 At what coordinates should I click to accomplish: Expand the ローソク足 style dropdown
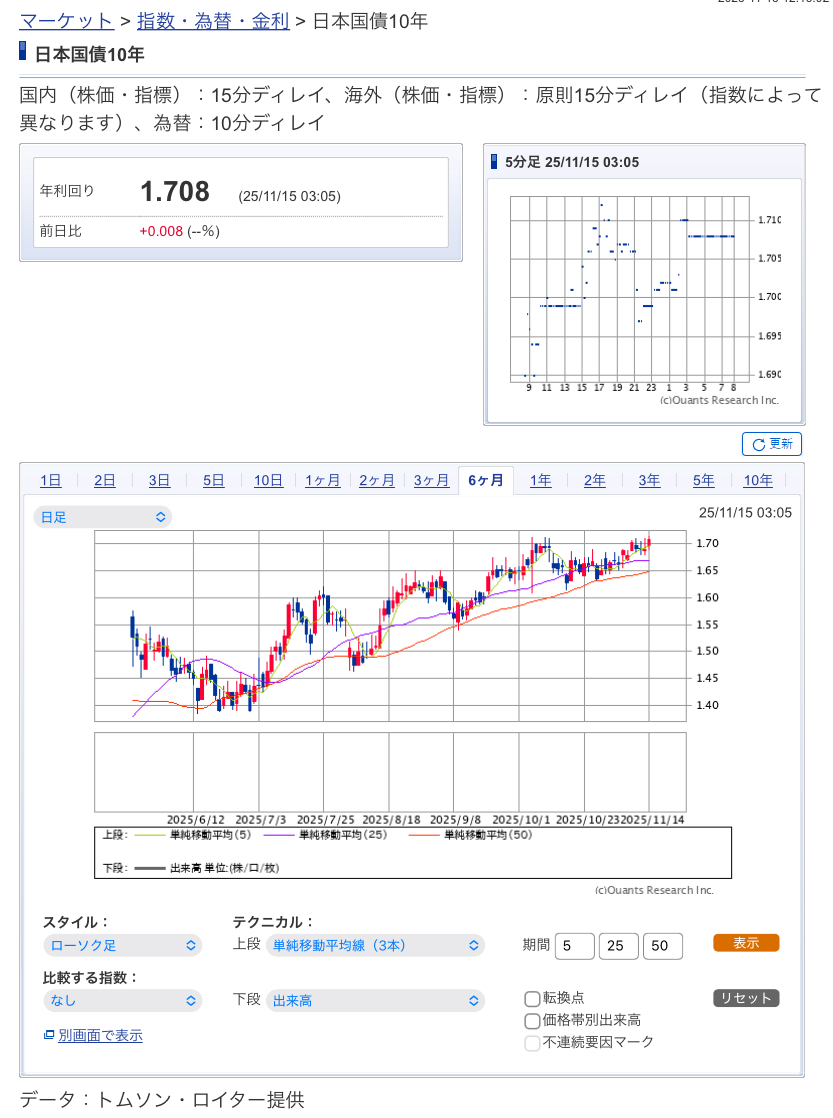coord(121,945)
